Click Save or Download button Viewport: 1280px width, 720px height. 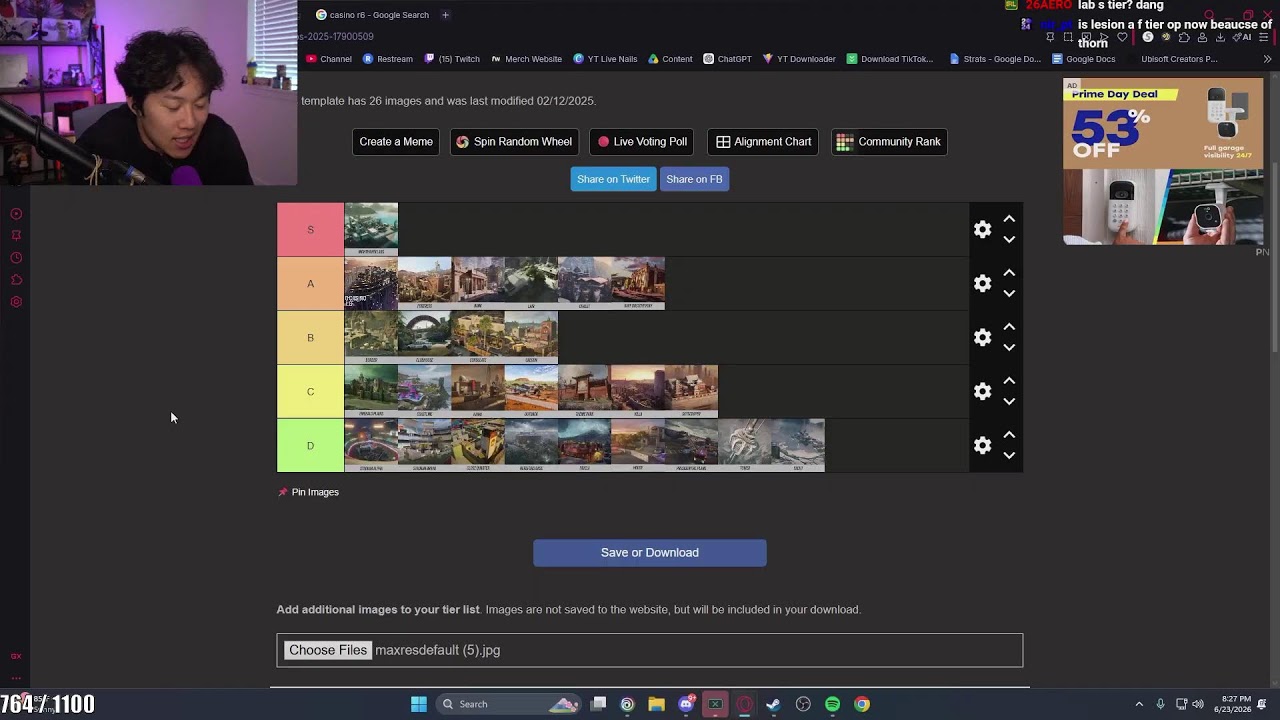(650, 553)
